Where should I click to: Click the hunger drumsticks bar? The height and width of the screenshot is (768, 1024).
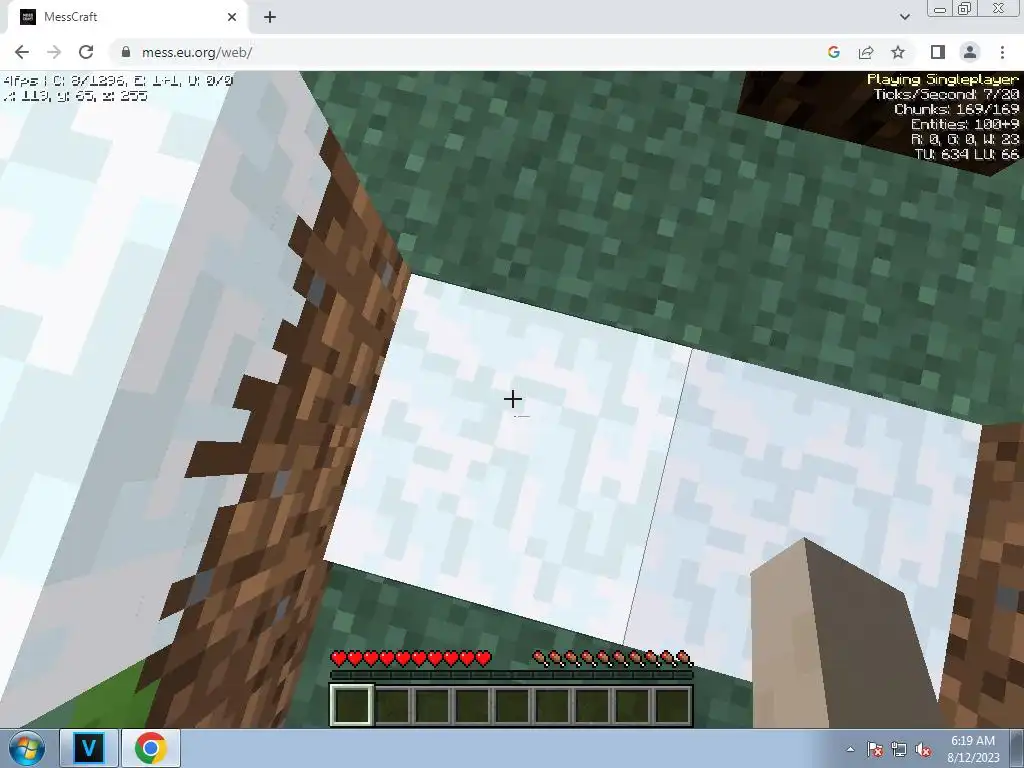pyautogui.click(x=612, y=658)
